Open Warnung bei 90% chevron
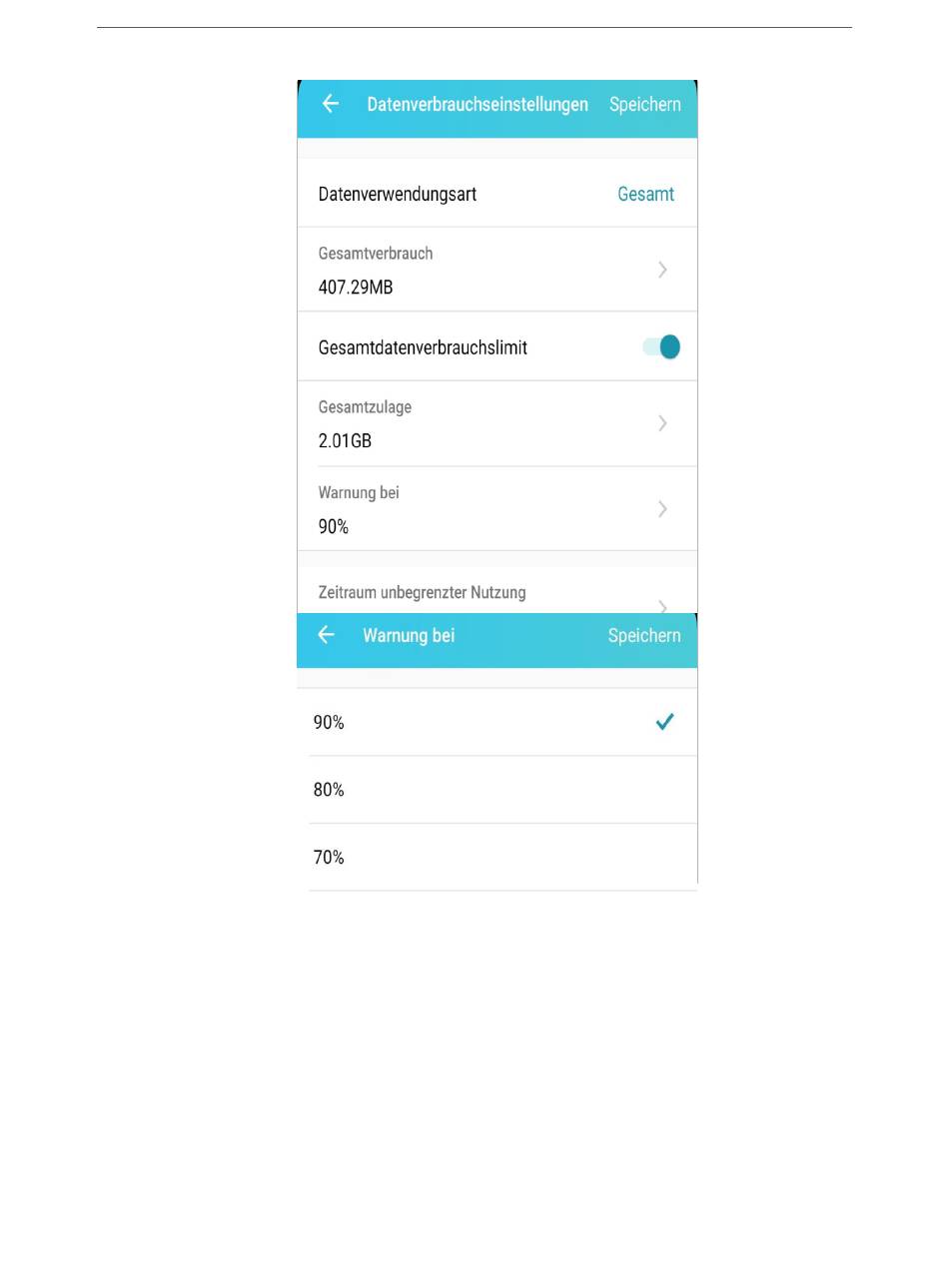The width and height of the screenshot is (949, 1288). [x=662, y=509]
